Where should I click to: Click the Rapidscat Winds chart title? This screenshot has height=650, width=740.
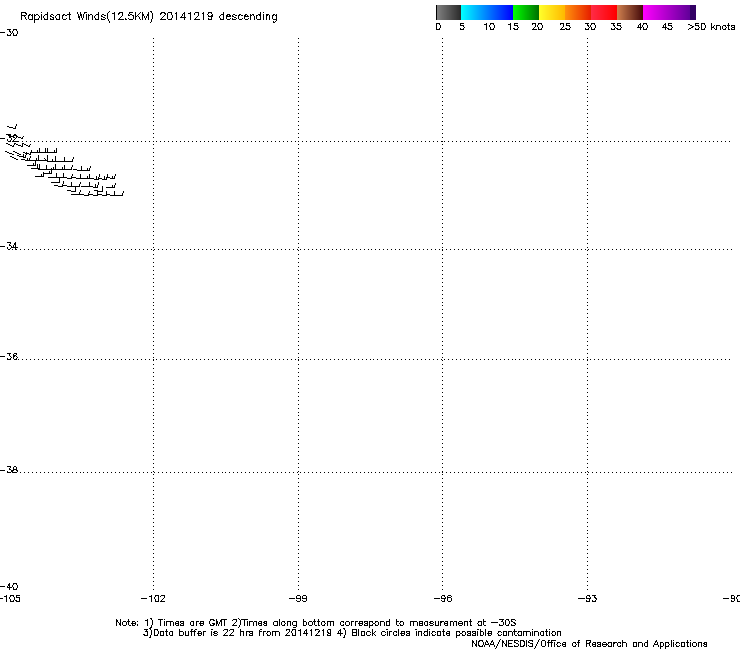coord(149,17)
